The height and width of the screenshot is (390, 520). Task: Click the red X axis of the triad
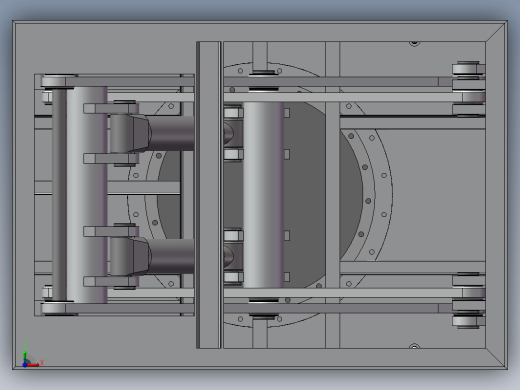34,365
